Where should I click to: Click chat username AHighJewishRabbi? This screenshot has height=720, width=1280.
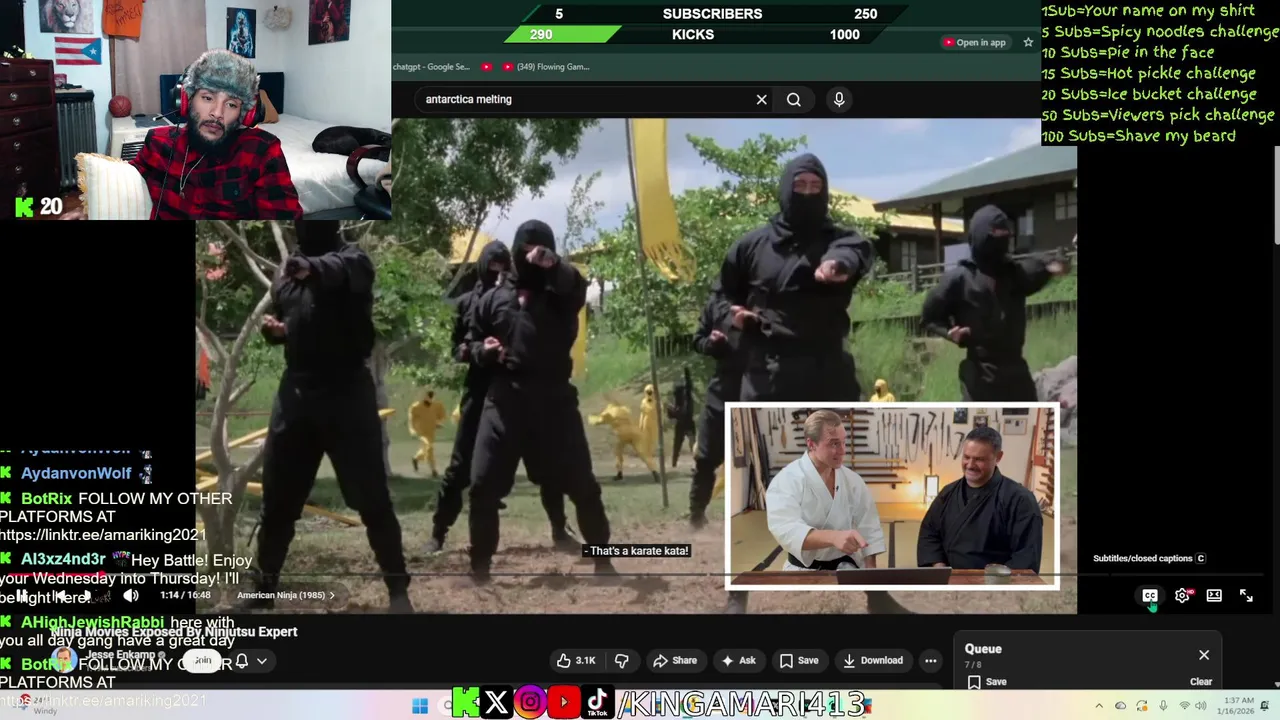click(92, 622)
